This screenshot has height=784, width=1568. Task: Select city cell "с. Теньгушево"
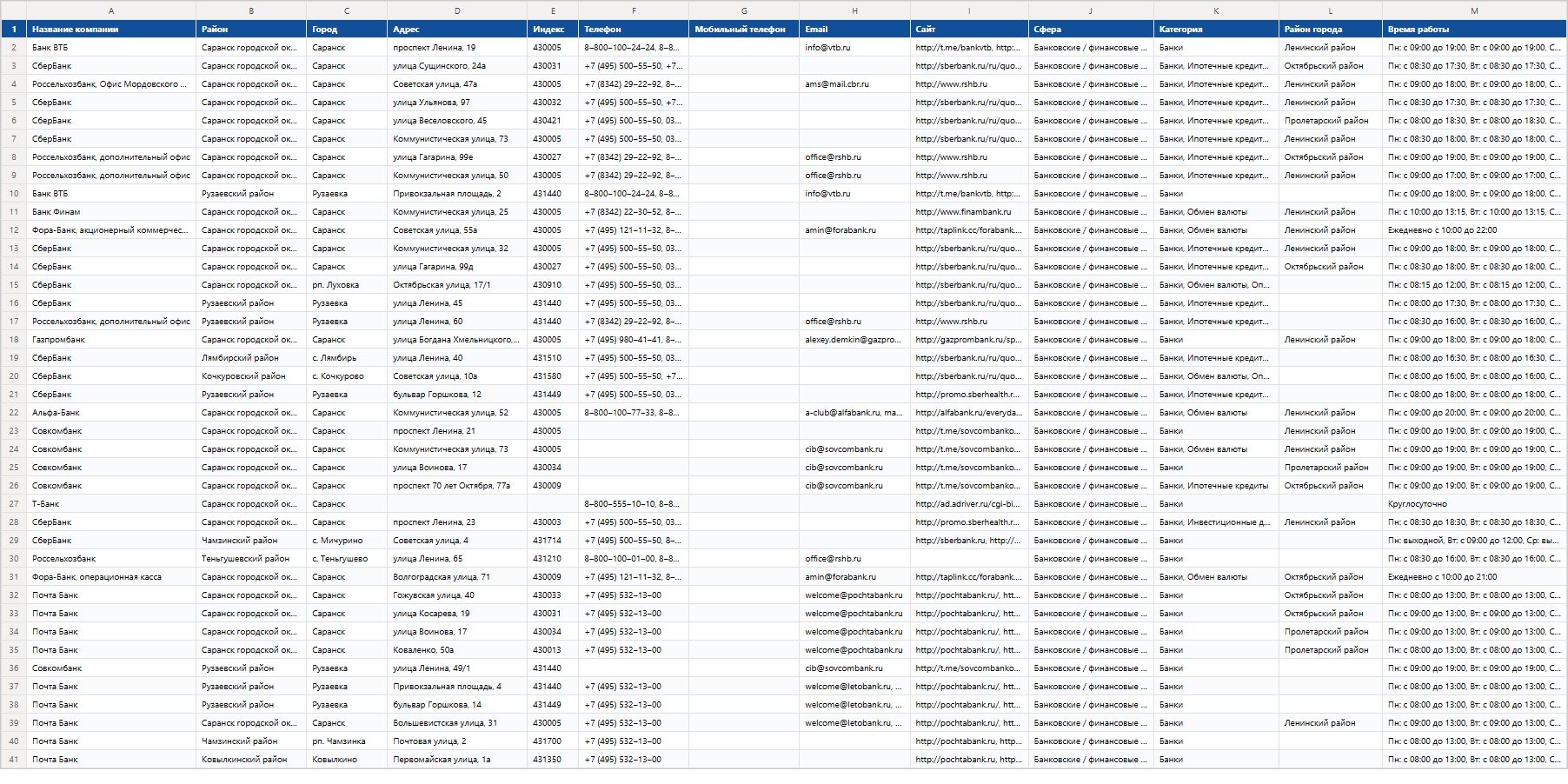(x=347, y=559)
